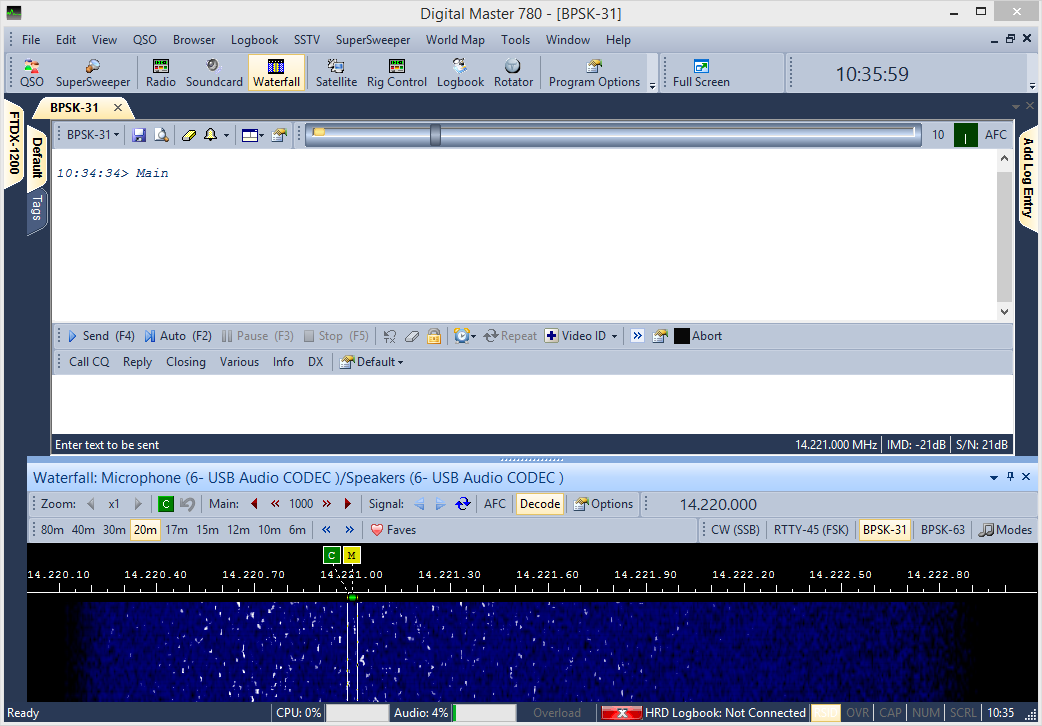Open the waterfall pane menu arrow
Image resolution: width=1042 pixels, height=726 pixels.
(993, 477)
